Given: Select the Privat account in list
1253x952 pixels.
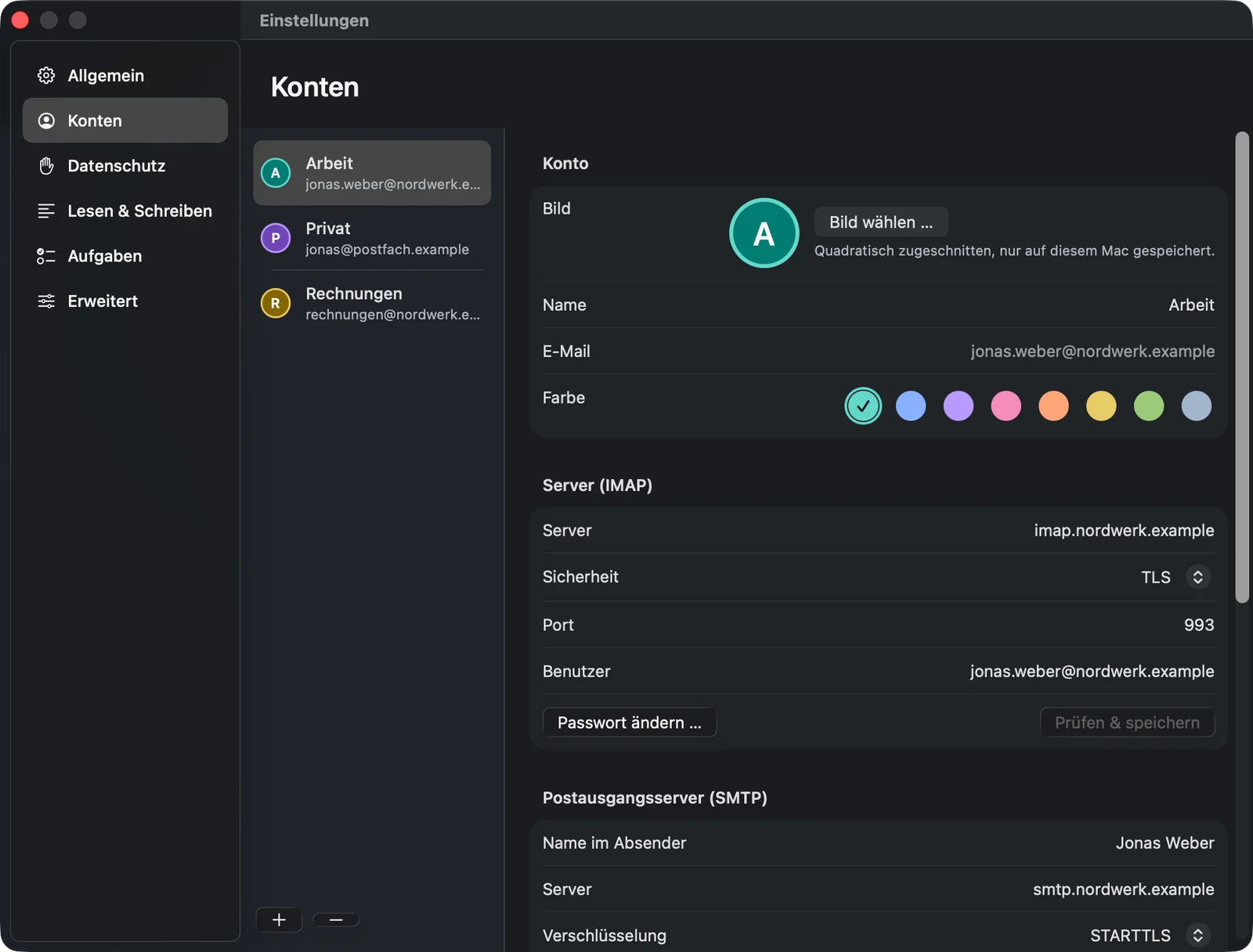Looking at the screenshot, I should (x=372, y=238).
